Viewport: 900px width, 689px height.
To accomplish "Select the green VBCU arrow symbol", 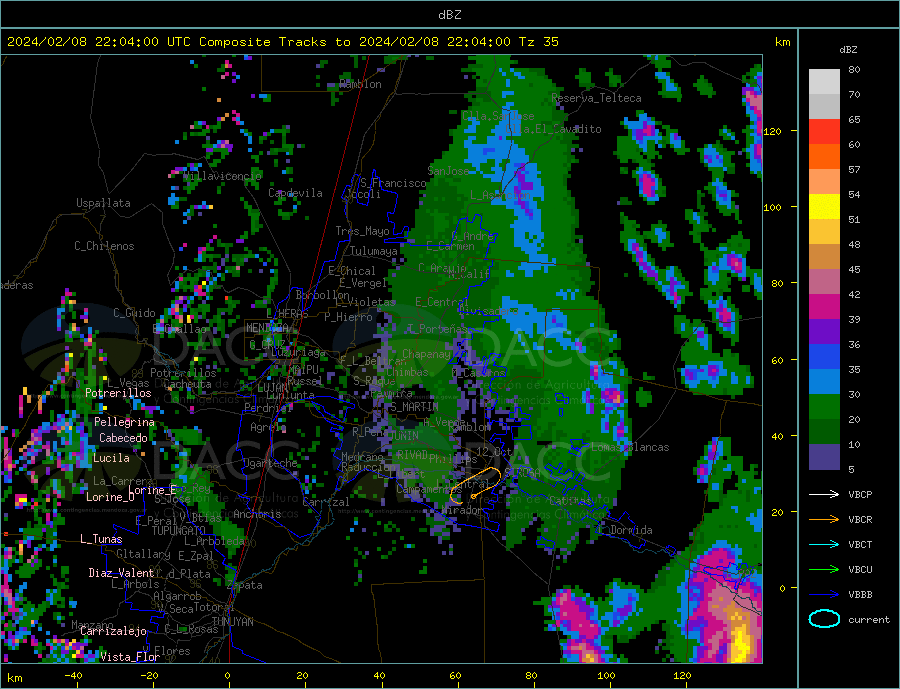I will (x=824, y=569).
